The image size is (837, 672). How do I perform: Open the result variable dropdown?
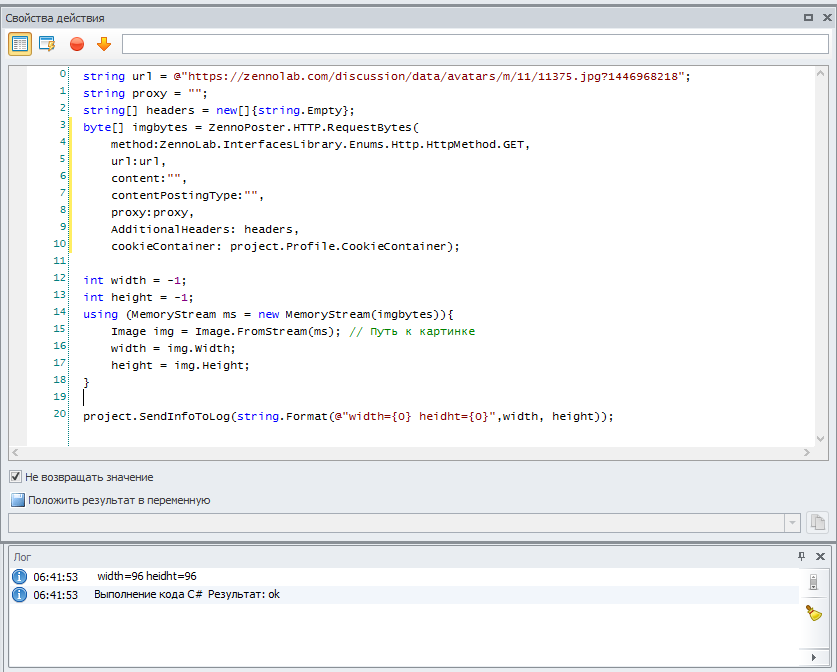click(793, 522)
